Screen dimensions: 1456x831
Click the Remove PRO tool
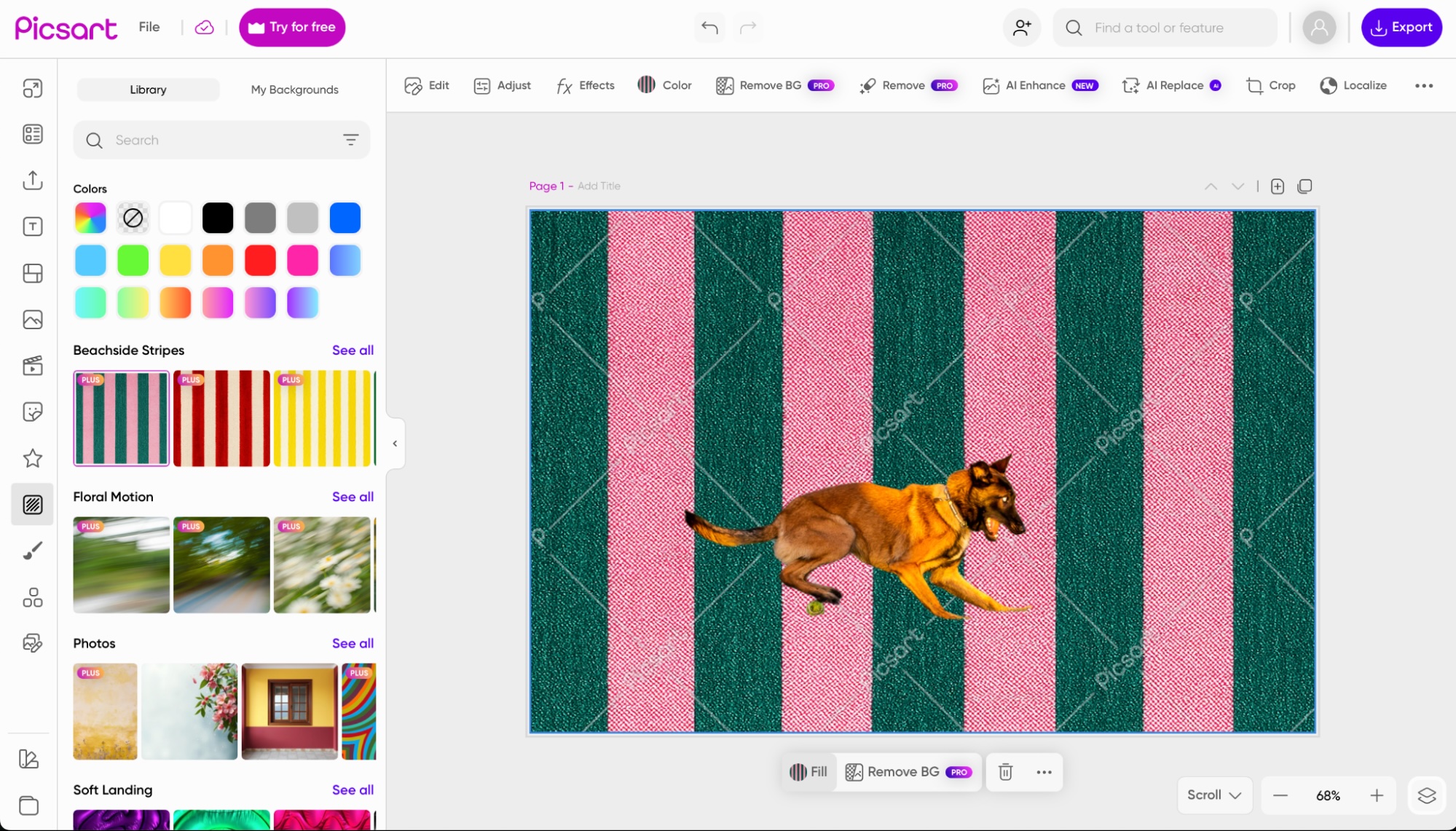point(909,86)
